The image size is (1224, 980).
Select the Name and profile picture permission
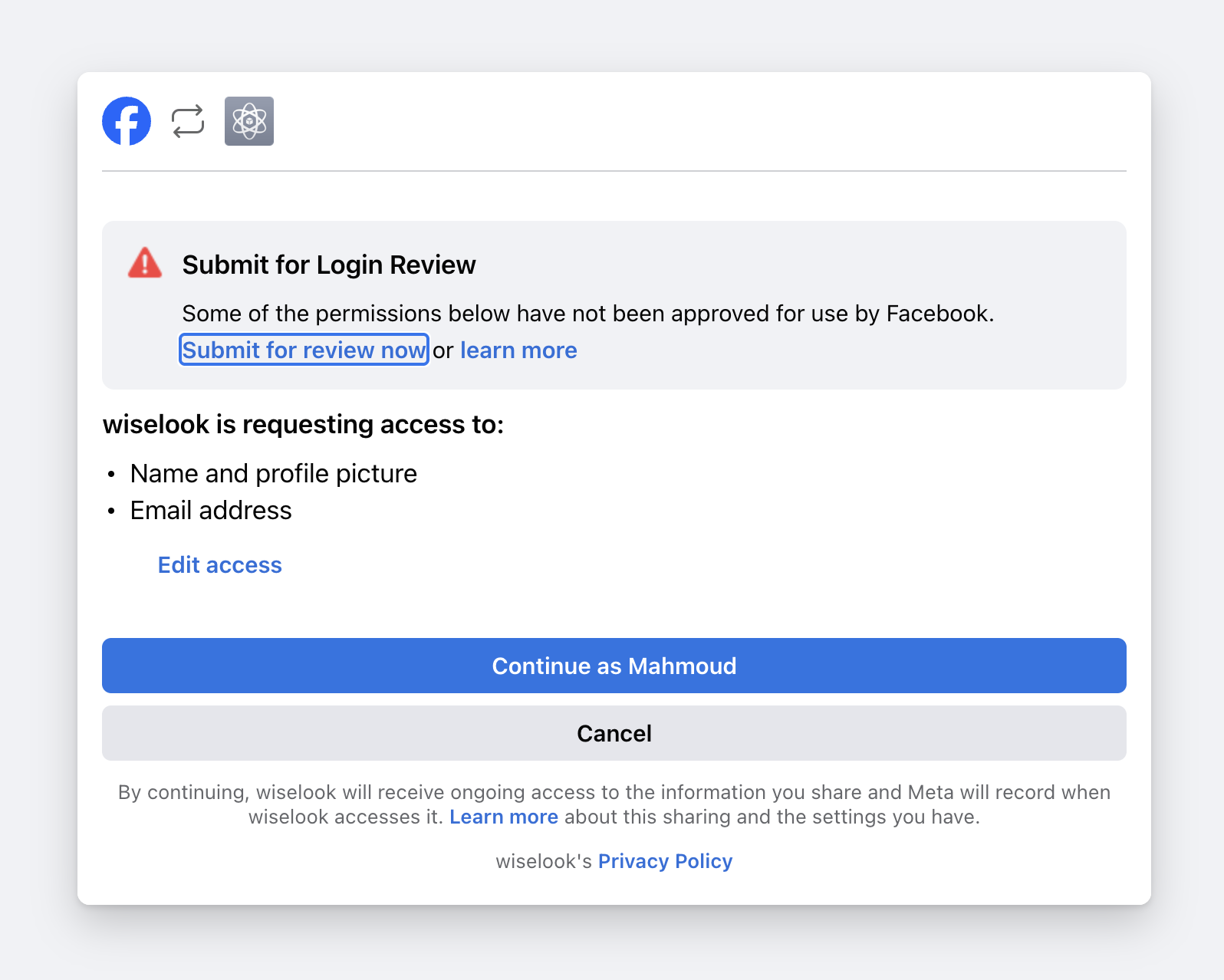(x=274, y=474)
